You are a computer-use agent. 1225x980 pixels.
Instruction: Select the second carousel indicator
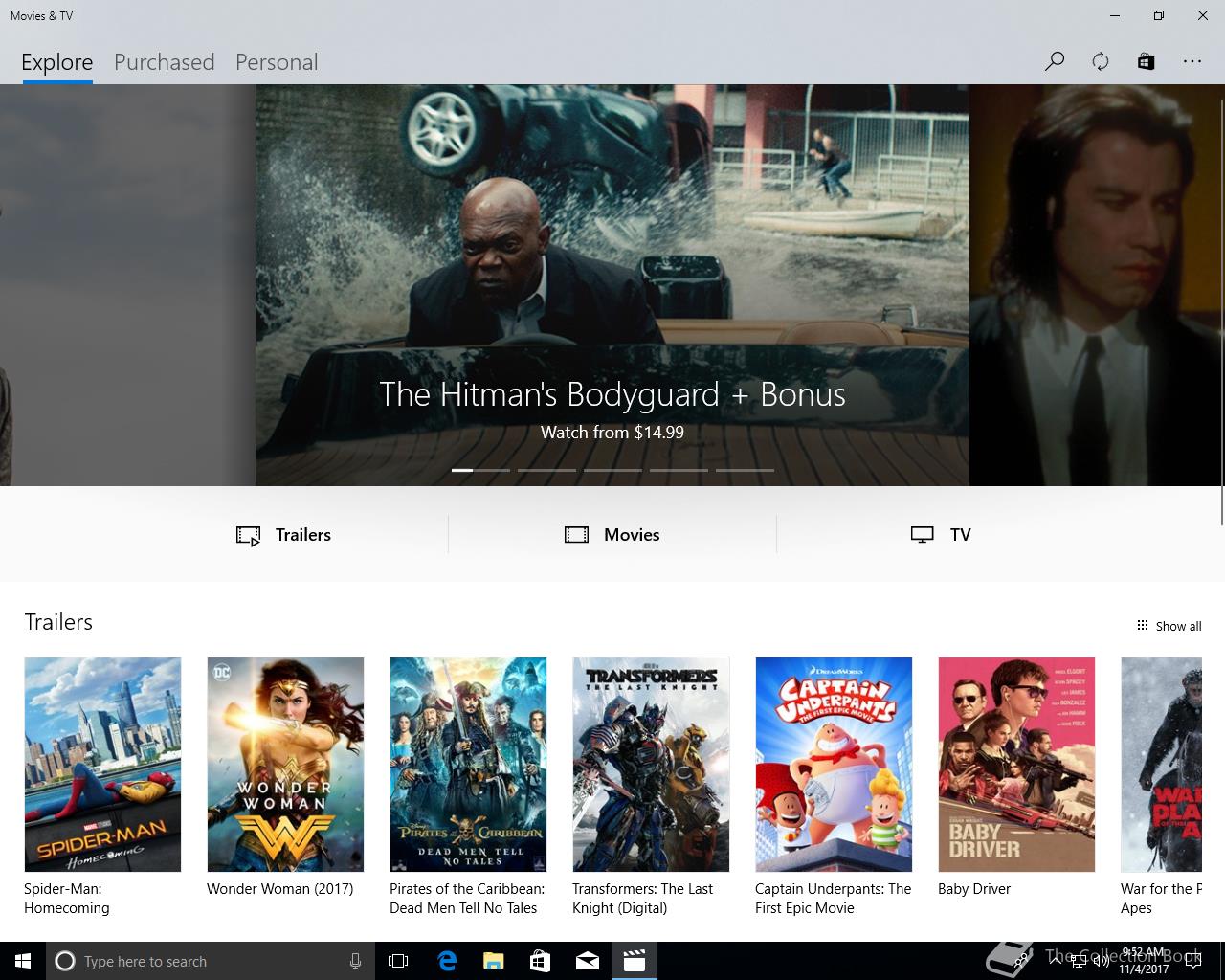(x=546, y=470)
